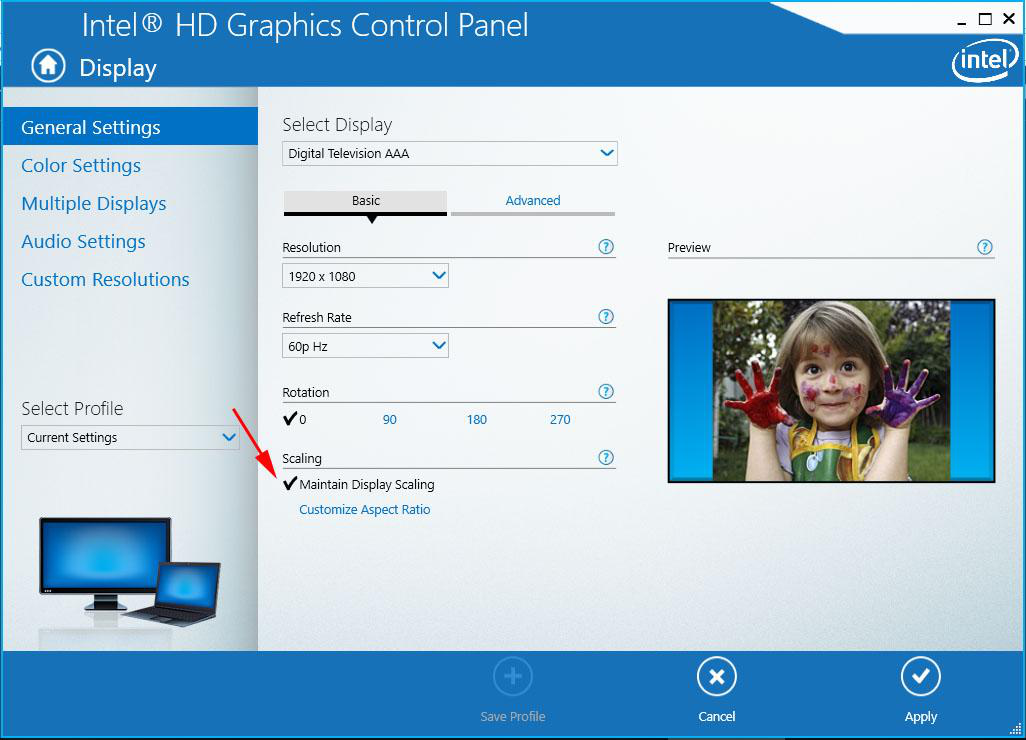Screen dimensions: 1026x740
Task: Select the 0 degree rotation option
Action: (x=294, y=419)
